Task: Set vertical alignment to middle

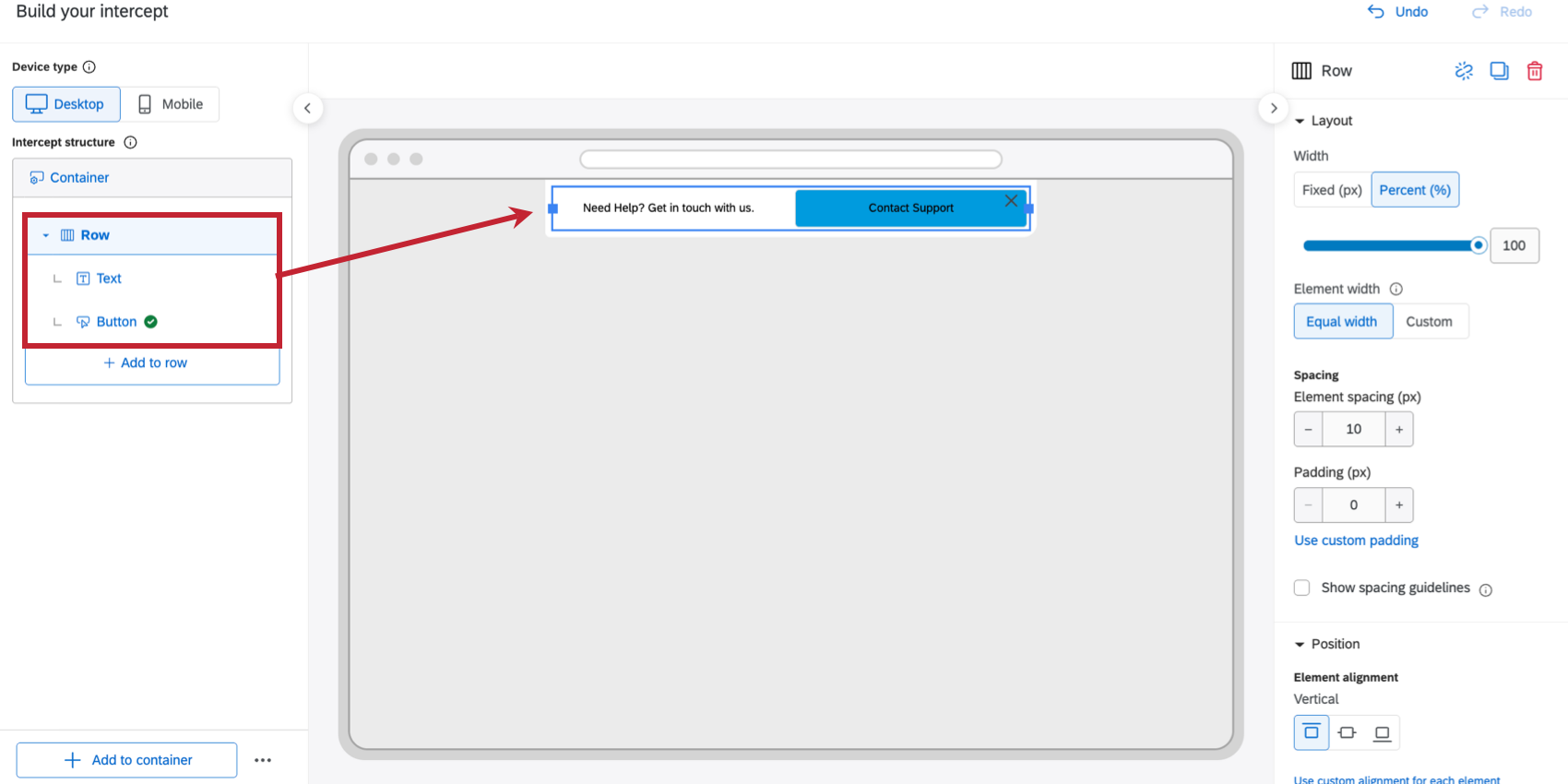Action: [x=1348, y=732]
